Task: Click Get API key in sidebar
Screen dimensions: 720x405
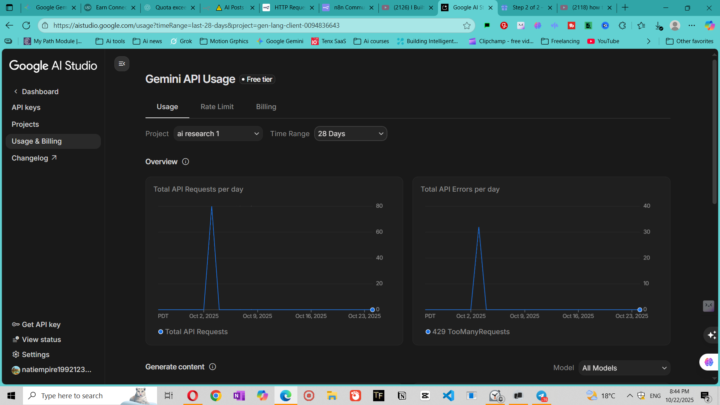Action: tap(40, 325)
